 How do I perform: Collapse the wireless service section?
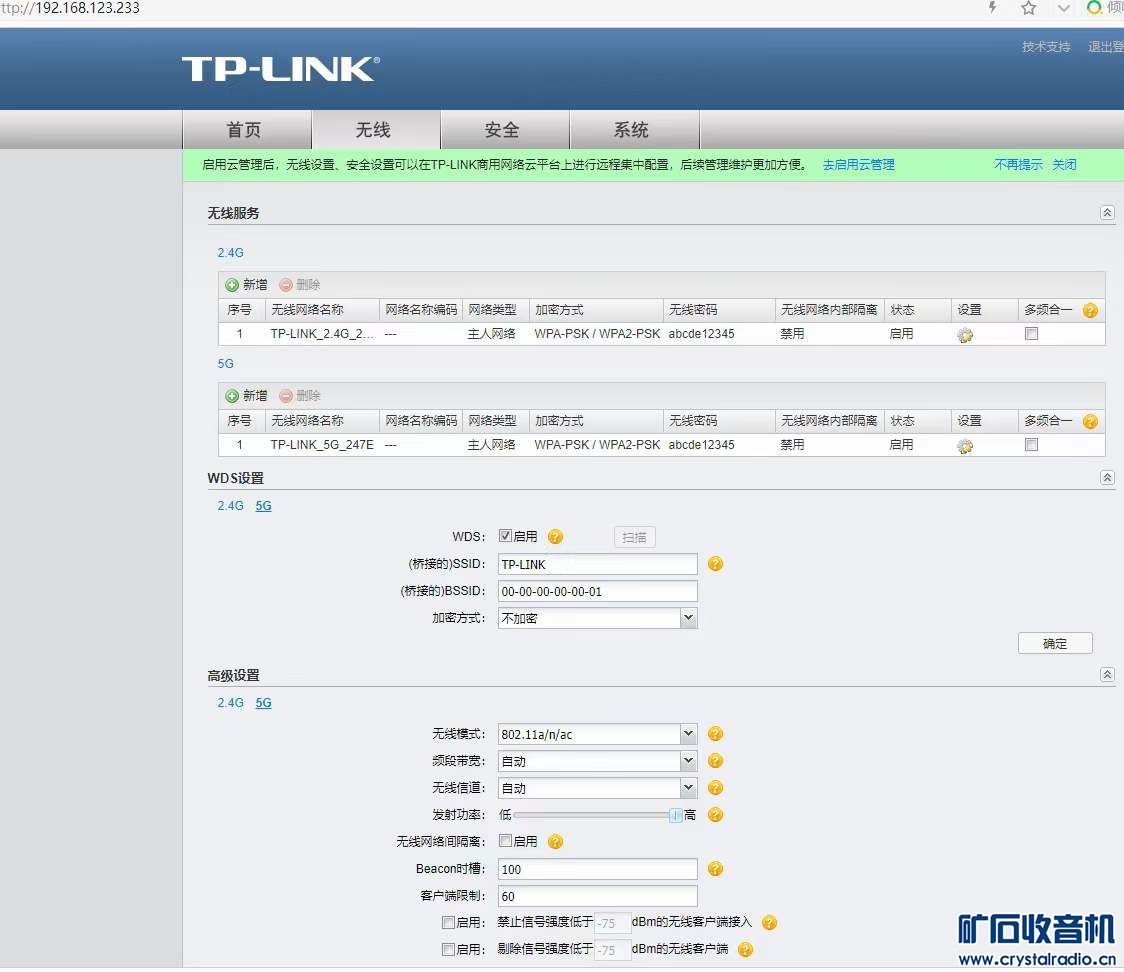coord(1108,213)
